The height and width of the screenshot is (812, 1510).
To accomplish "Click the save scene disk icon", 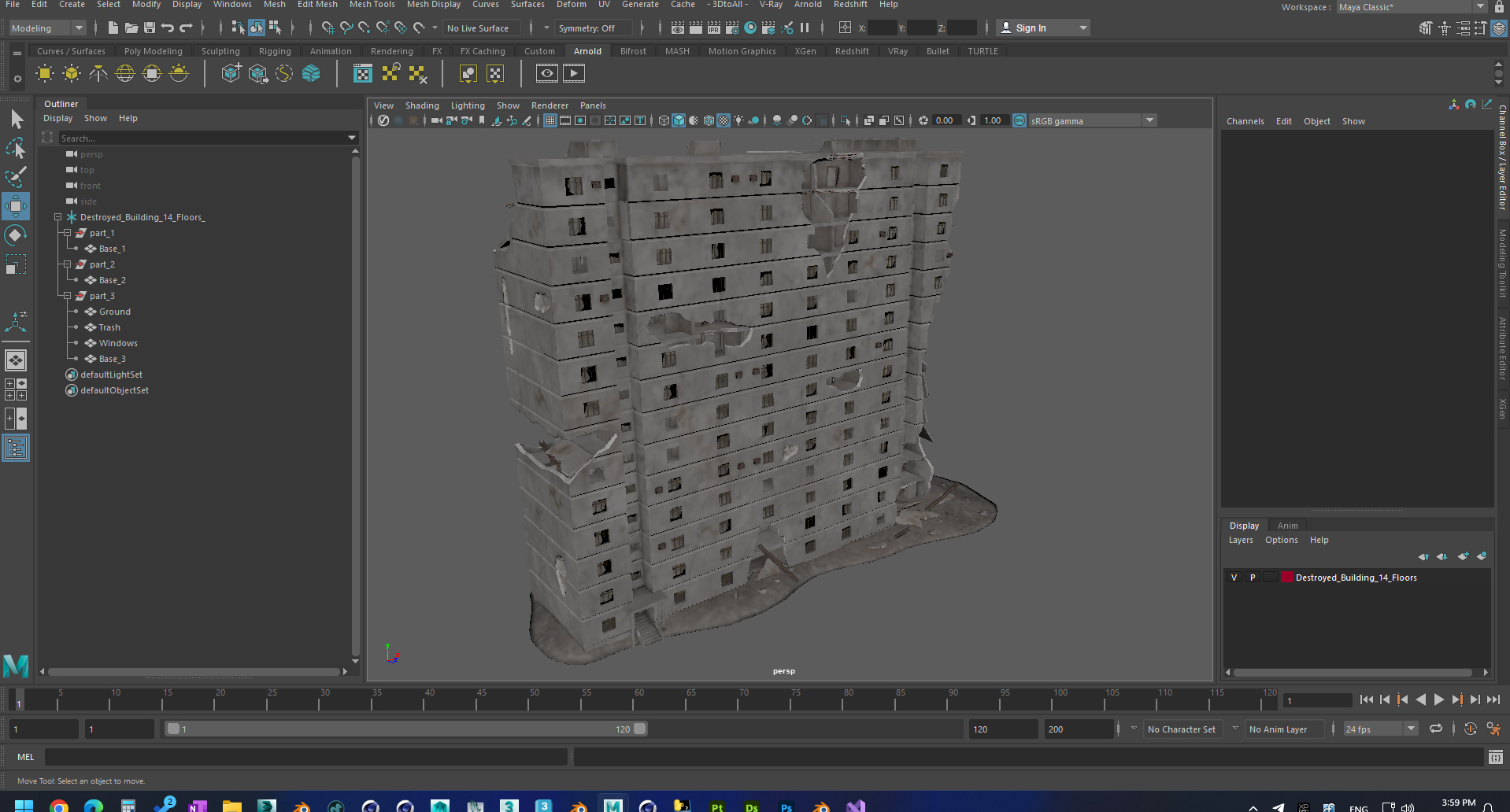I will coord(149,28).
